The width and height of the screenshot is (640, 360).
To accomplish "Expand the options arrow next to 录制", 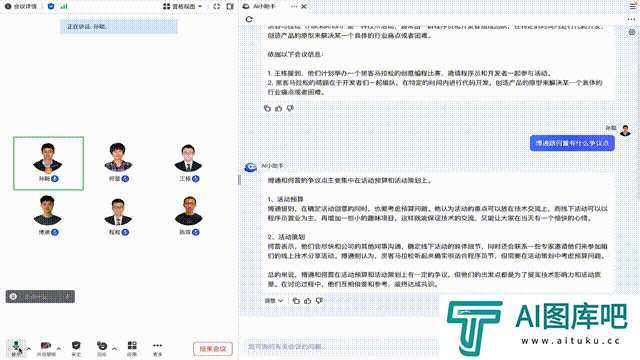I will tap(114, 349).
